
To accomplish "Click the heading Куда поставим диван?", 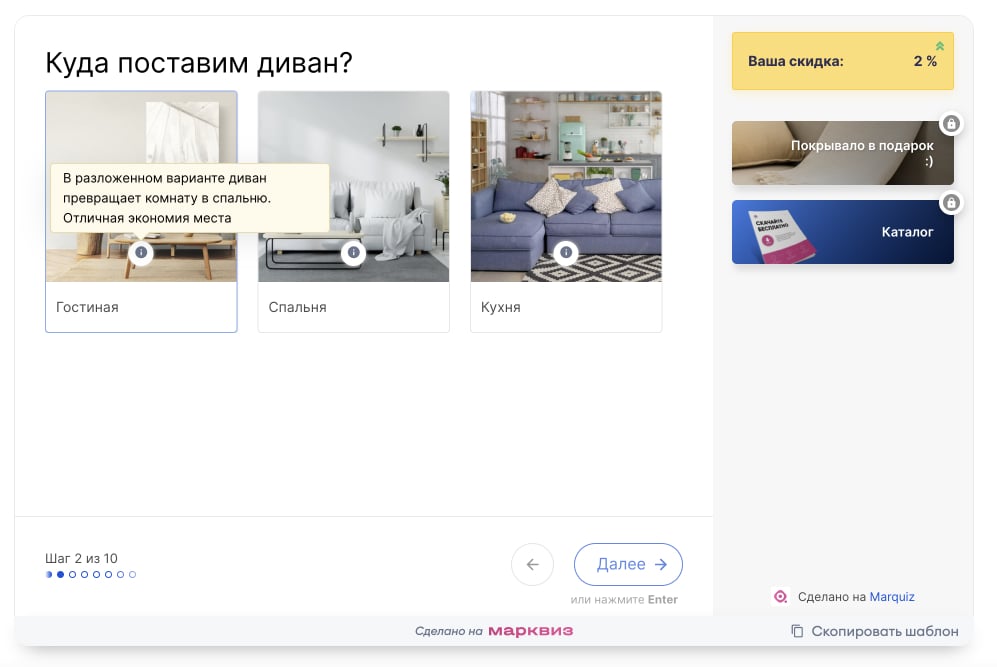I will (198, 63).
